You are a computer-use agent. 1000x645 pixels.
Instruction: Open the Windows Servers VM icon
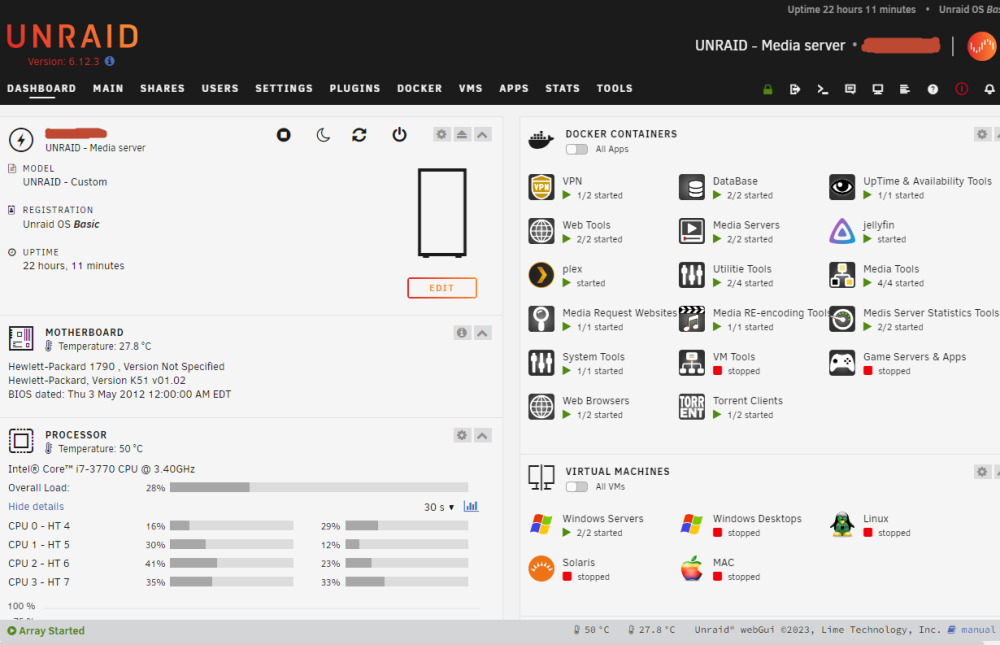(x=541, y=524)
